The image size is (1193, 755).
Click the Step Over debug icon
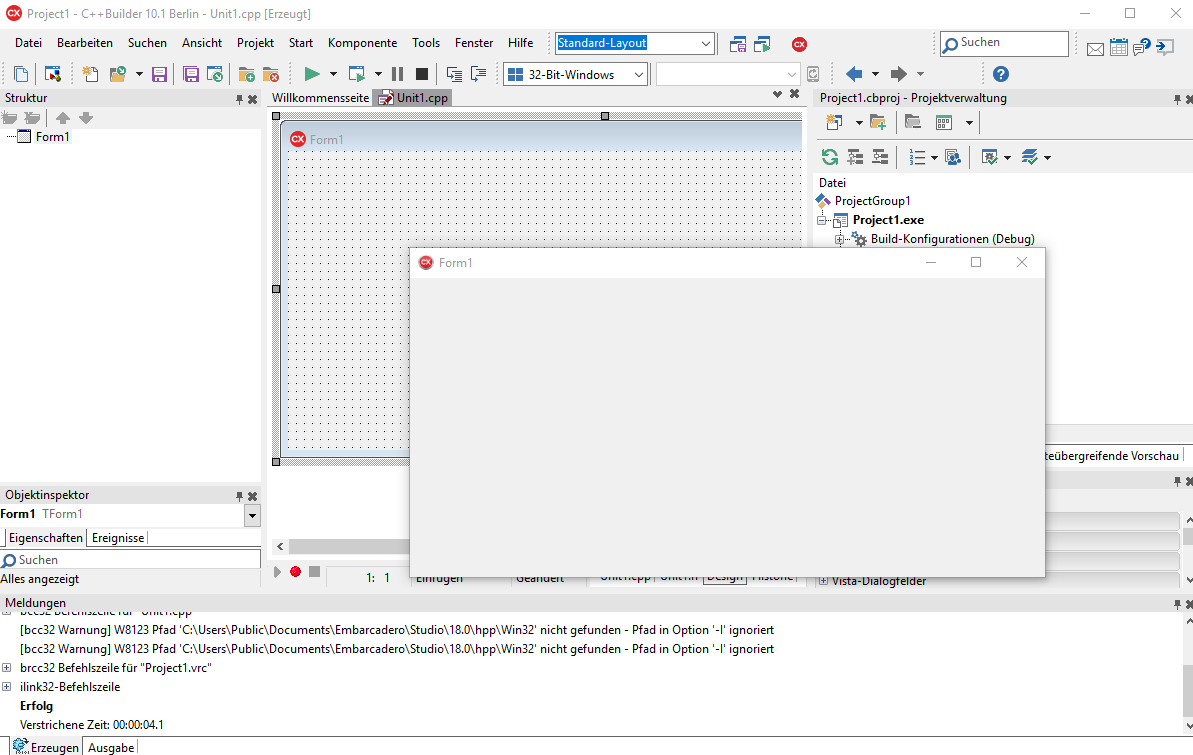(x=479, y=74)
